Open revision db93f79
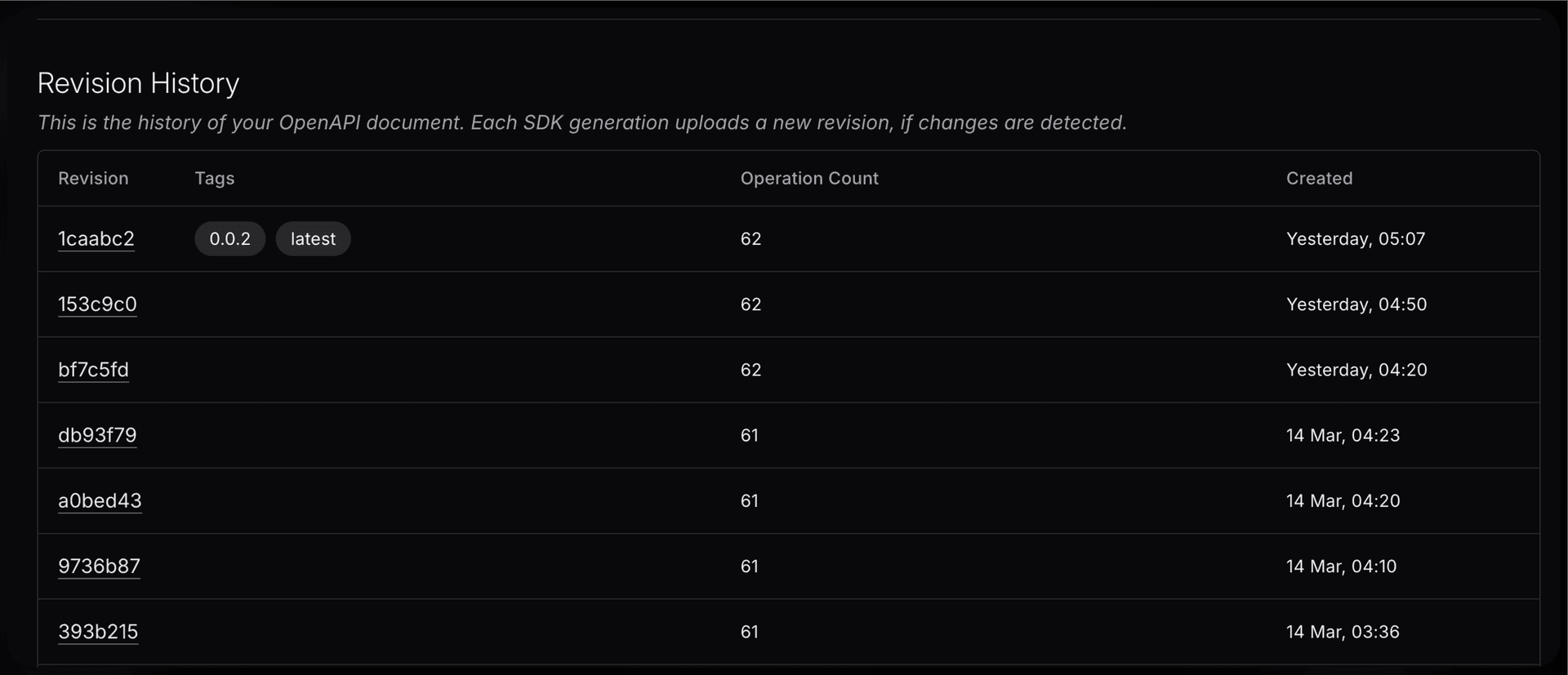The image size is (1568, 675). (97, 435)
